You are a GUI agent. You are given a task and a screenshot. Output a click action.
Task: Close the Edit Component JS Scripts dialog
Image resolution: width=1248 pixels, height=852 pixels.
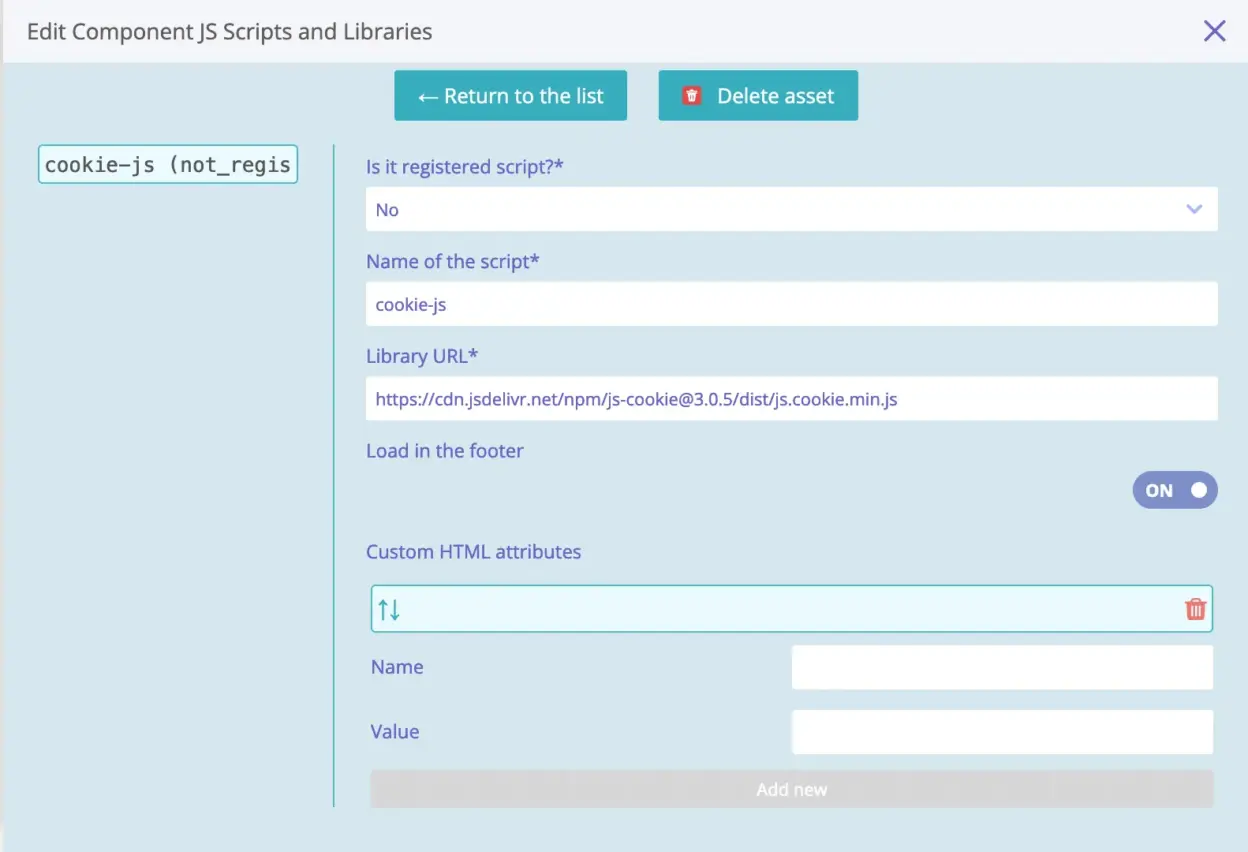pyautogui.click(x=1214, y=31)
